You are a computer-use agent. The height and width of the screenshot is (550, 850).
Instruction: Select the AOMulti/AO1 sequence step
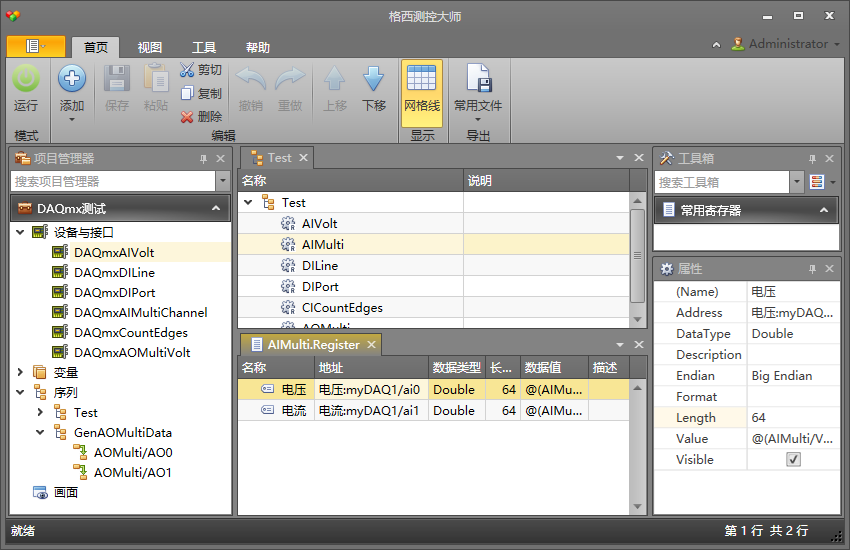tap(133, 473)
